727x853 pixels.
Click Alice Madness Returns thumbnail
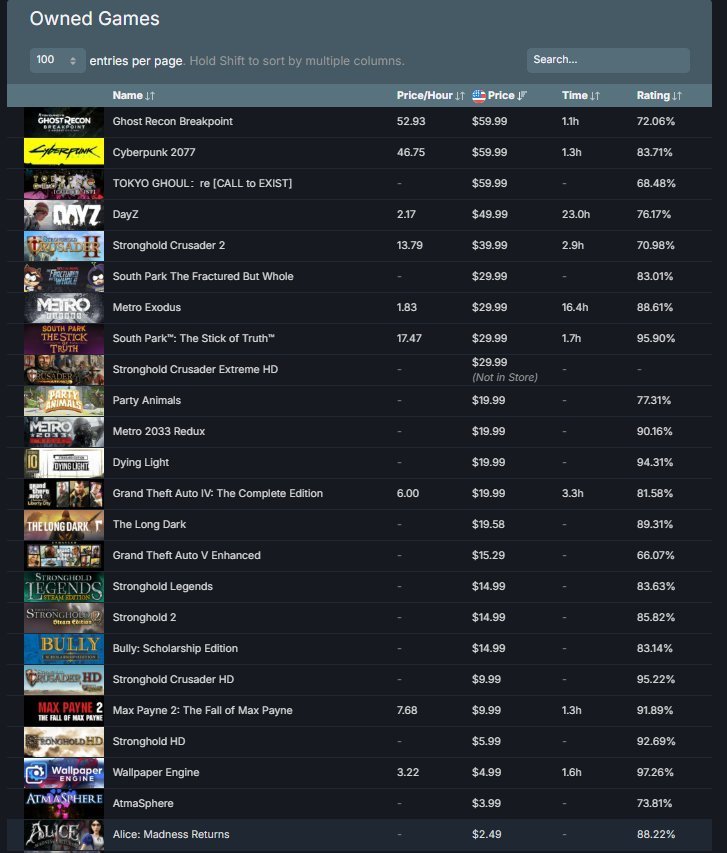pos(64,835)
